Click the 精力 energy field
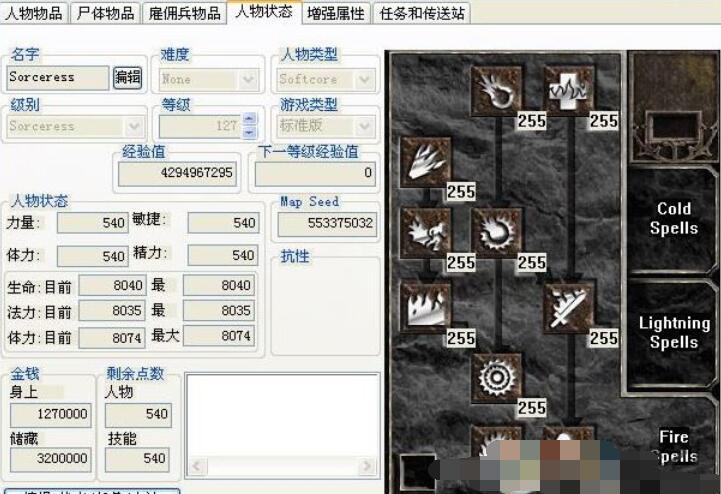Screen dimensions: 721x494 click(x=223, y=255)
